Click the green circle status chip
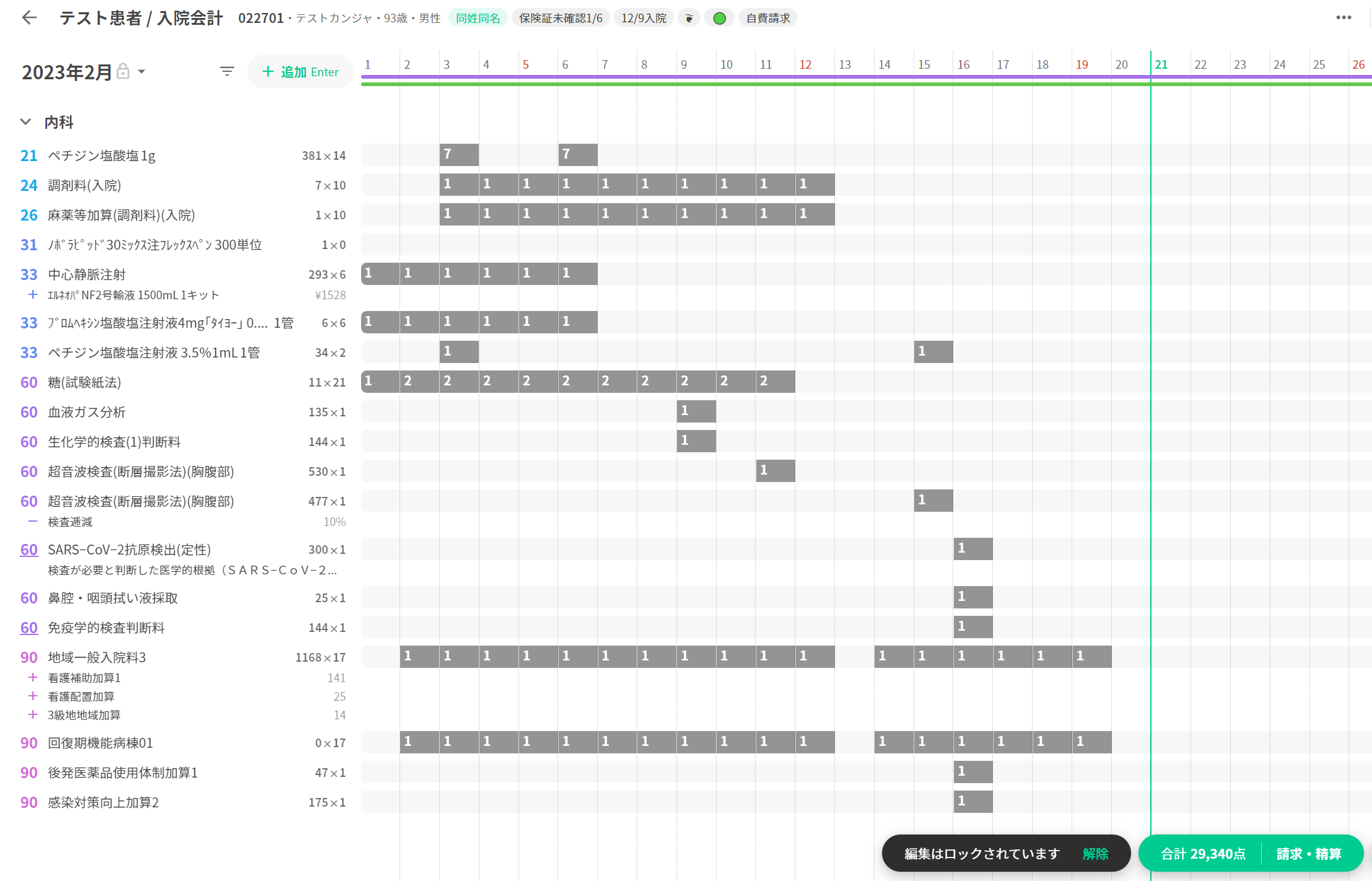The height and width of the screenshot is (881, 1372). 719,18
